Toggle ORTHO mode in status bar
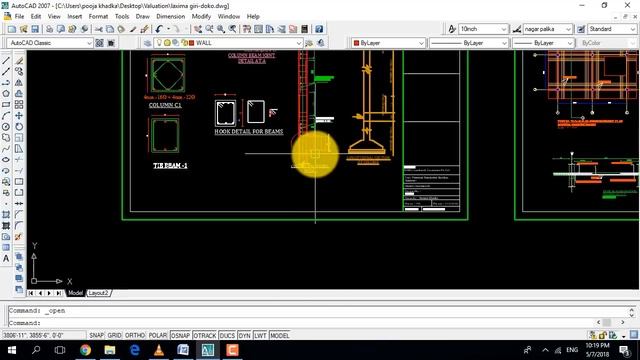Viewport: 640px width, 360px height. click(x=135, y=336)
